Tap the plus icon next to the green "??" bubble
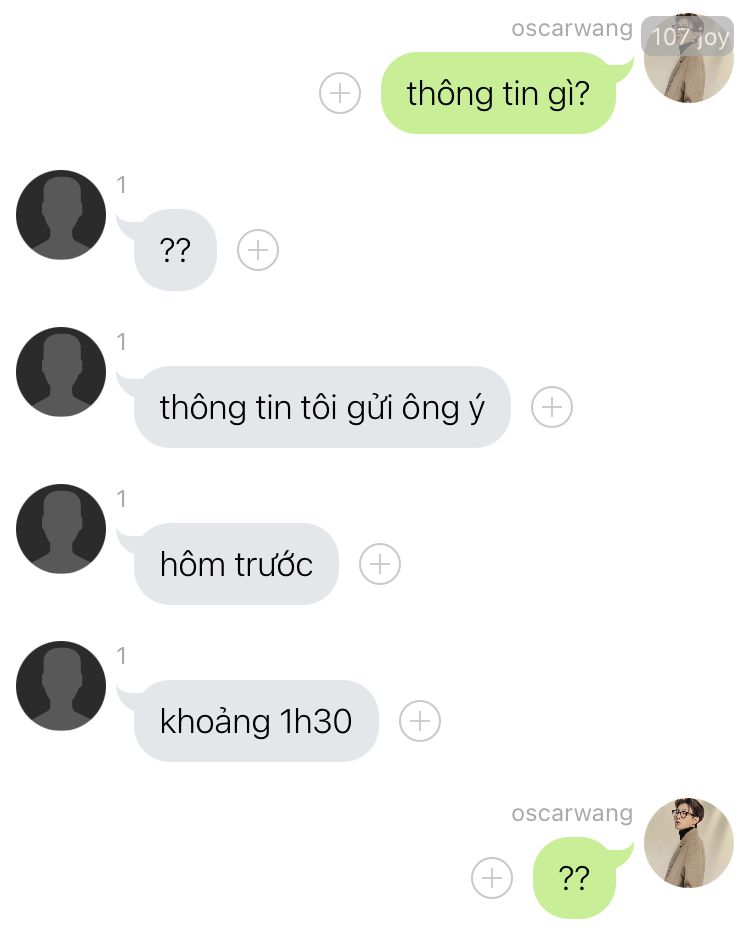750x942 pixels. pos(492,878)
